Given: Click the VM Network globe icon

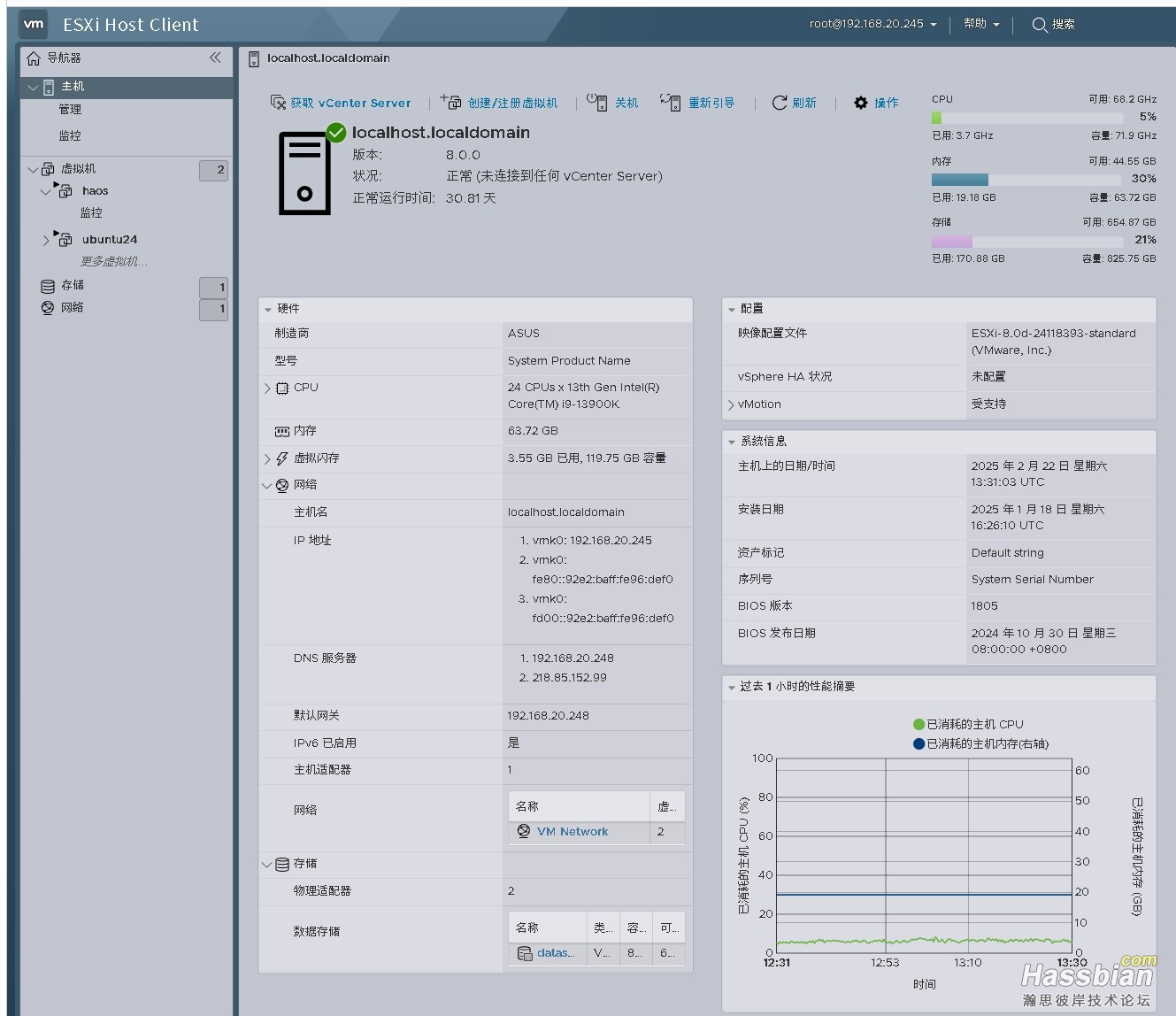Looking at the screenshot, I should pyautogui.click(x=524, y=831).
